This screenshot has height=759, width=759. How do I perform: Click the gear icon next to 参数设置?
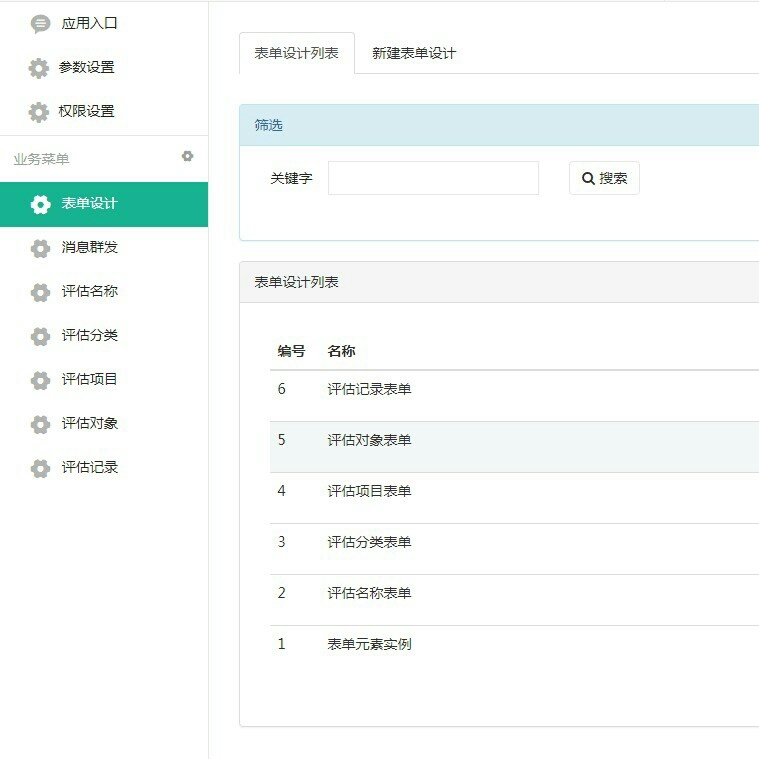[x=39, y=68]
